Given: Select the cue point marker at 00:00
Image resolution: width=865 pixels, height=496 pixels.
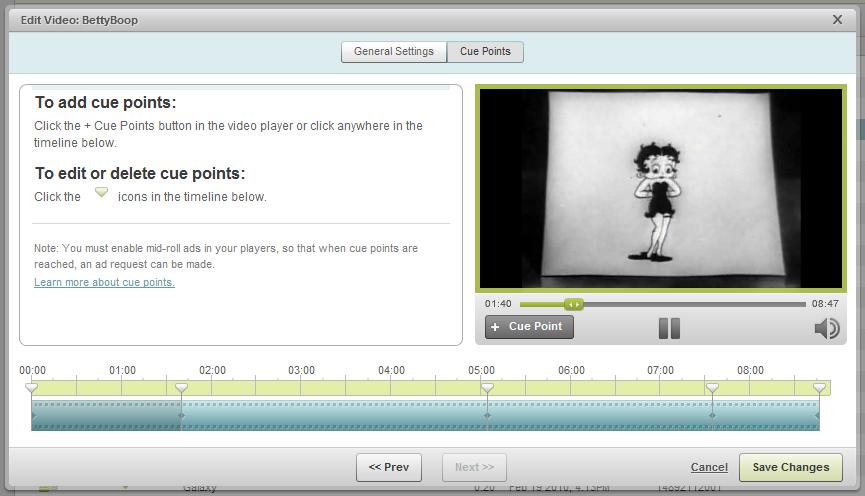Looking at the screenshot, I should [31, 388].
